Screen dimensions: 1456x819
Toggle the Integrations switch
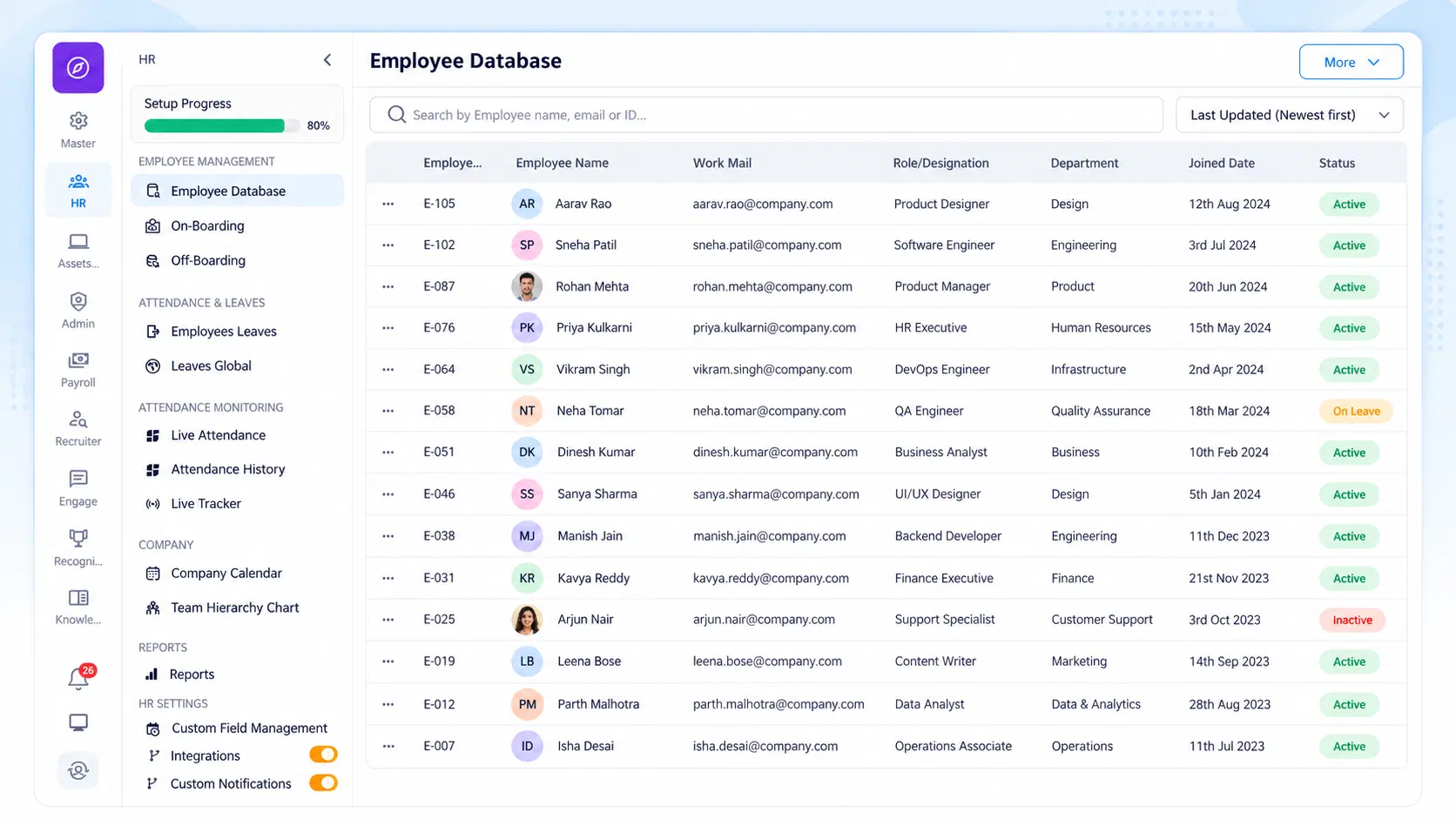pyautogui.click(x=323, y=755)
